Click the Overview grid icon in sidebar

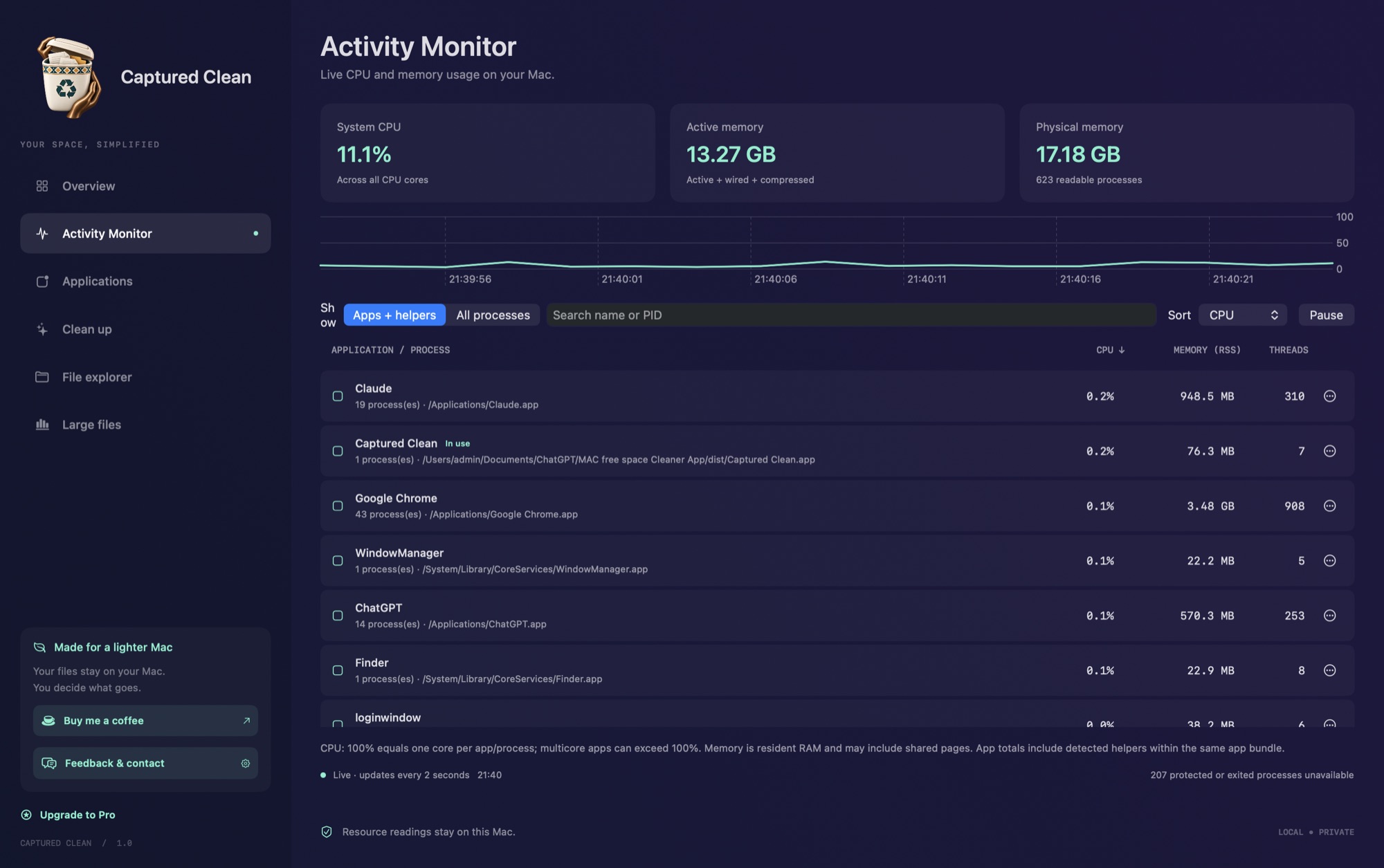pyautogui.click(x=42, y=186)
